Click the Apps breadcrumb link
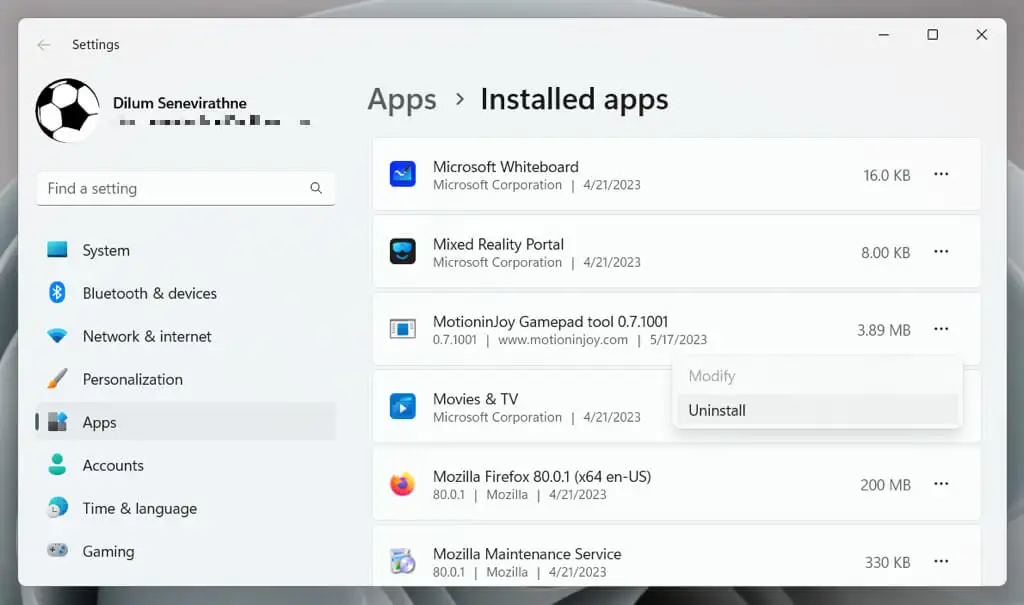 402,100
